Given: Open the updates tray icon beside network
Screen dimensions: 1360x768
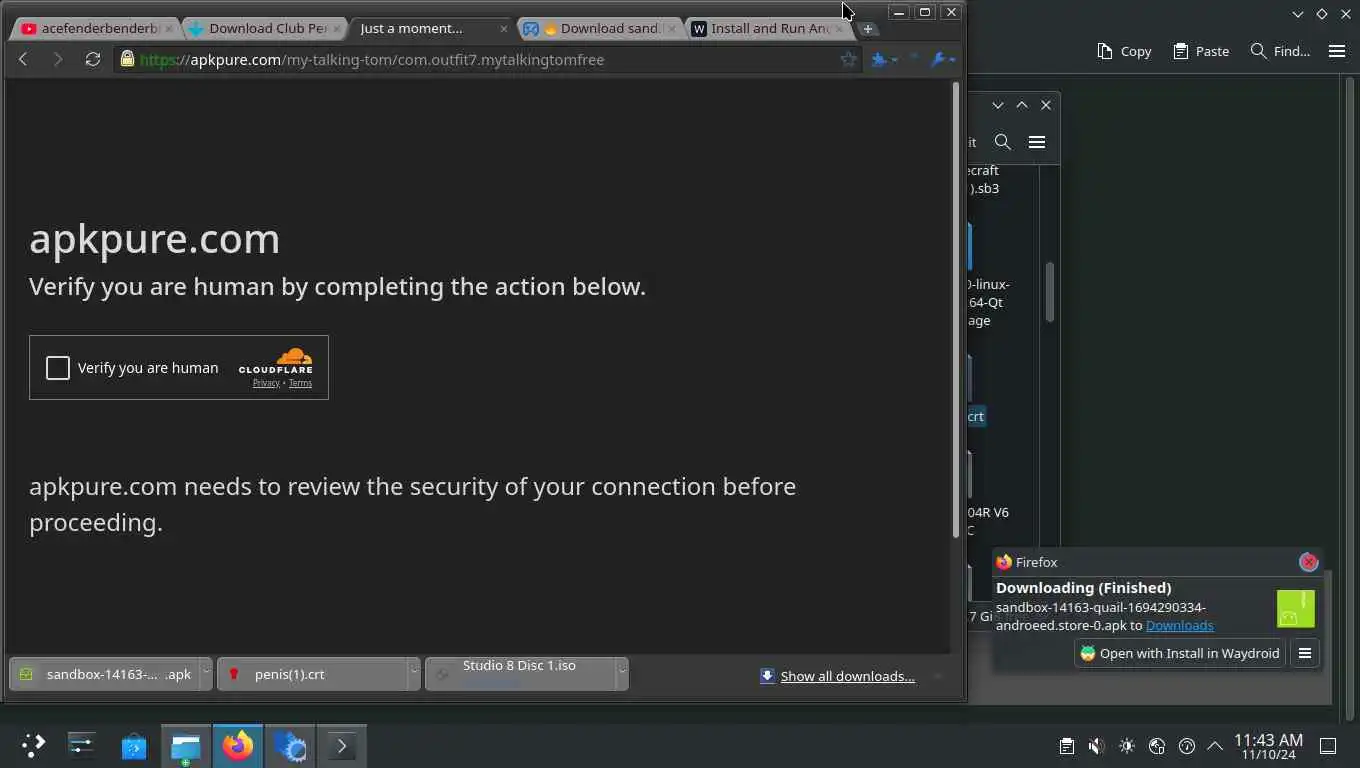Looking at the screenshot, I should (1187, 746).
